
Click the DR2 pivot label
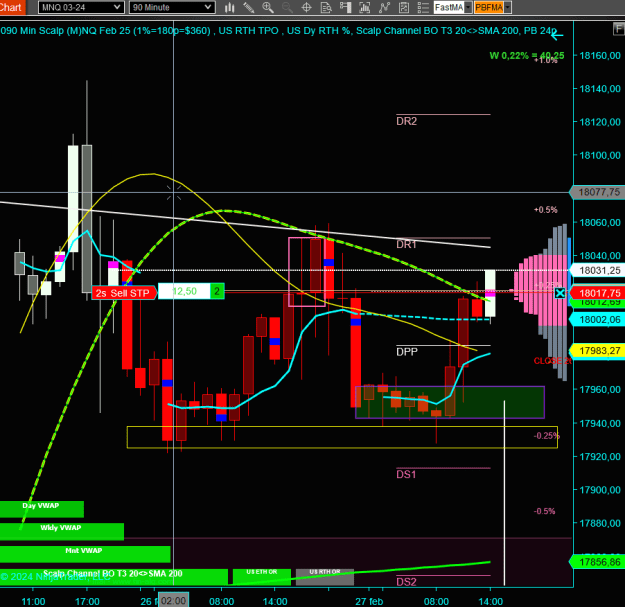pyautogui.click(x=406, y=121)
